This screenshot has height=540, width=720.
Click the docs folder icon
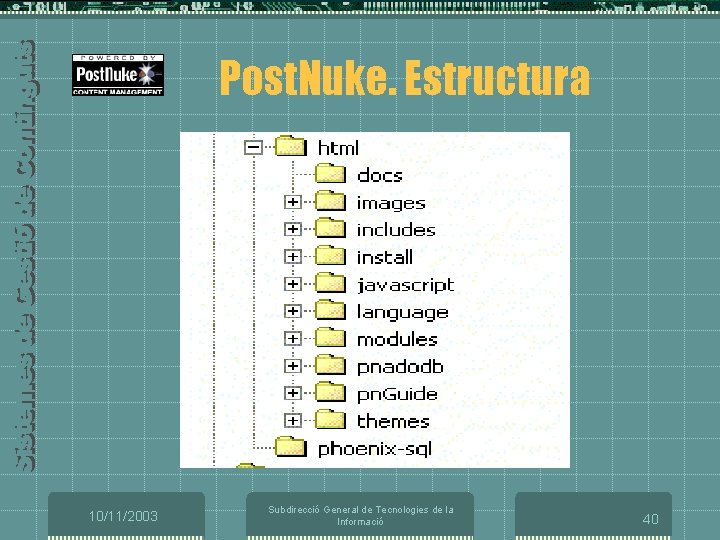(330, 173)
